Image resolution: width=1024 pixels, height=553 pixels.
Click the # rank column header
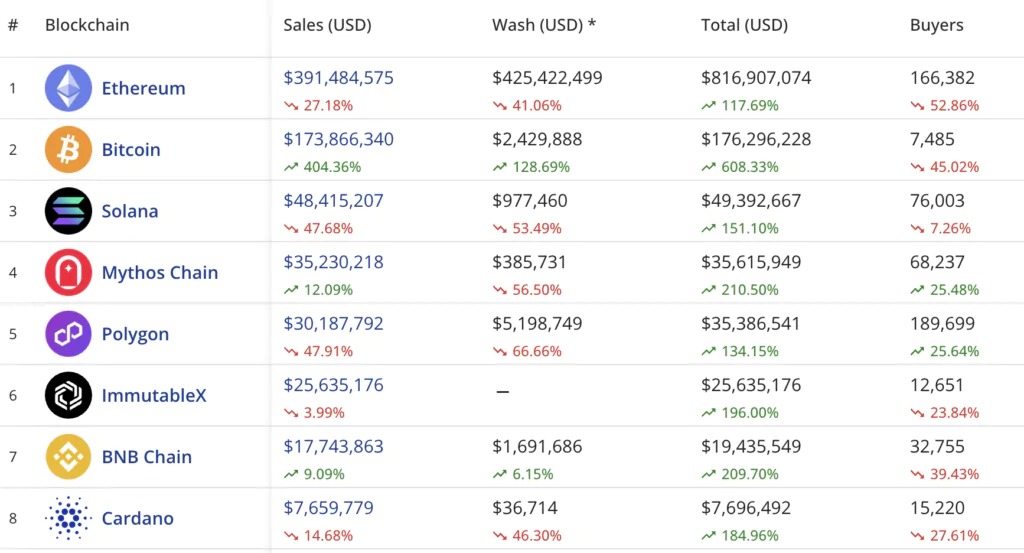pos(13,25)
